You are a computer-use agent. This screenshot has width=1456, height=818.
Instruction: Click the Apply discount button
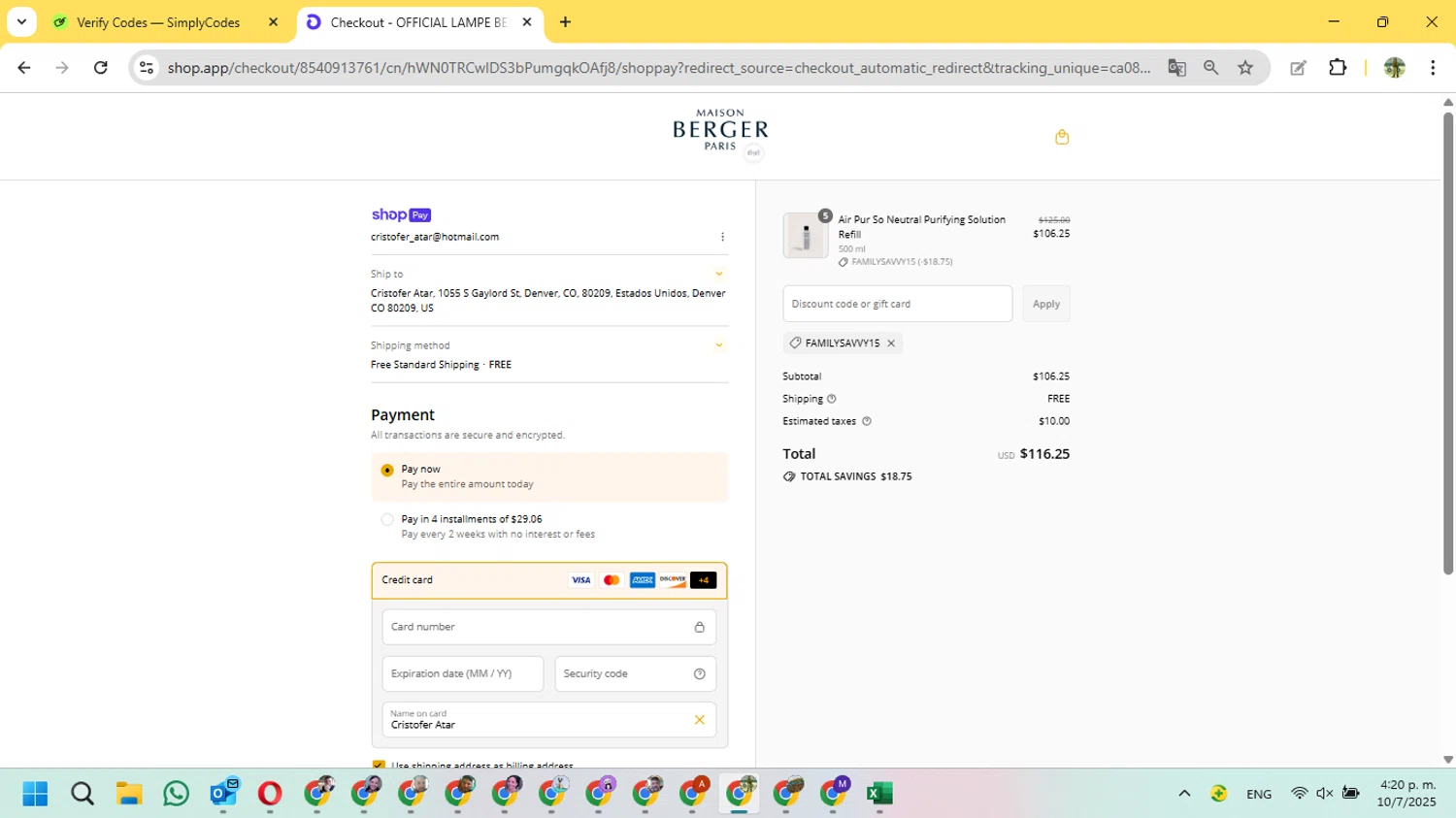pyautogui.click(x=1046, y=304)
